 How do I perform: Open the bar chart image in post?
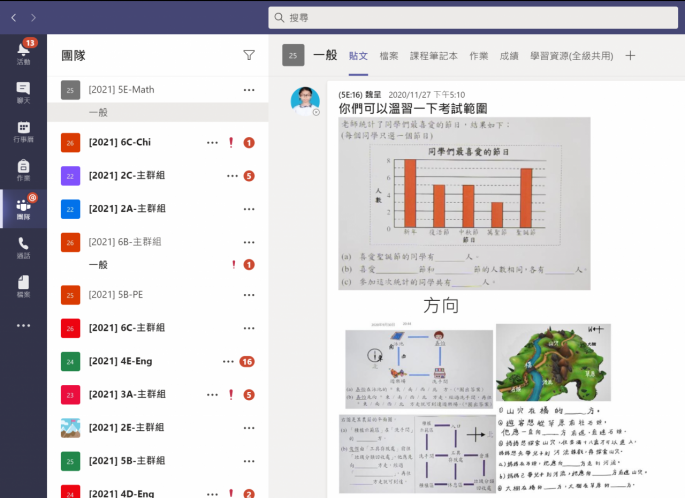pos(464,204)
